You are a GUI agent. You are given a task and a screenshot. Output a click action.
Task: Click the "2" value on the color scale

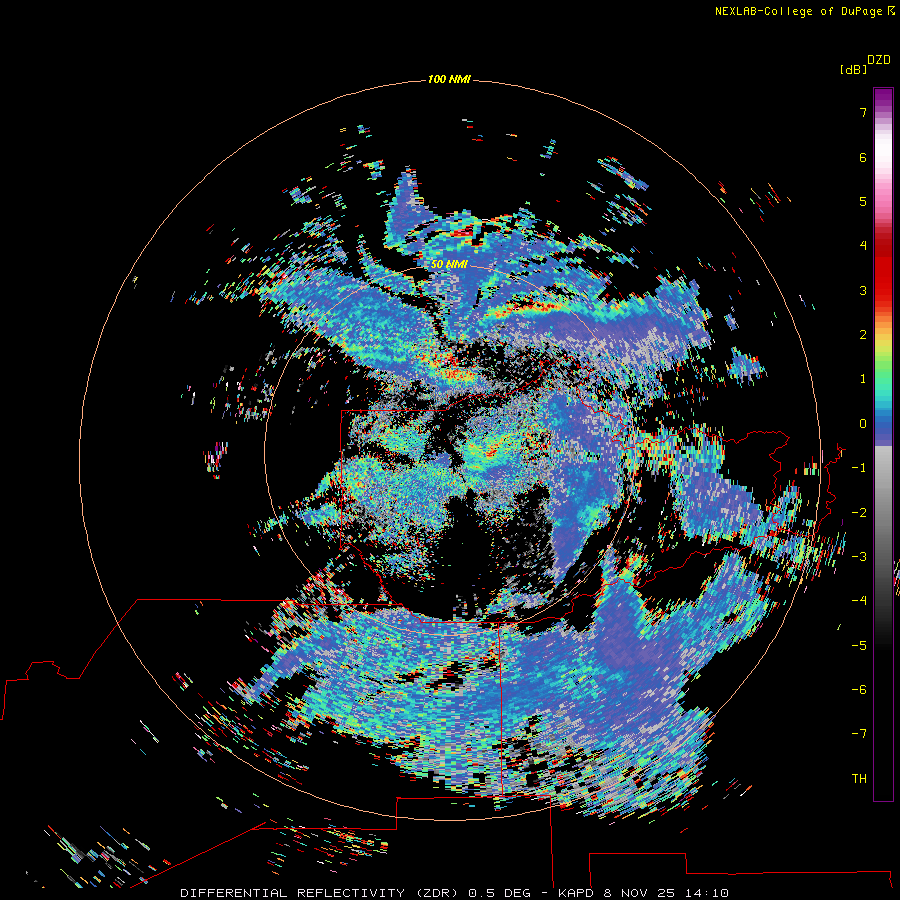tap(863, 335)
